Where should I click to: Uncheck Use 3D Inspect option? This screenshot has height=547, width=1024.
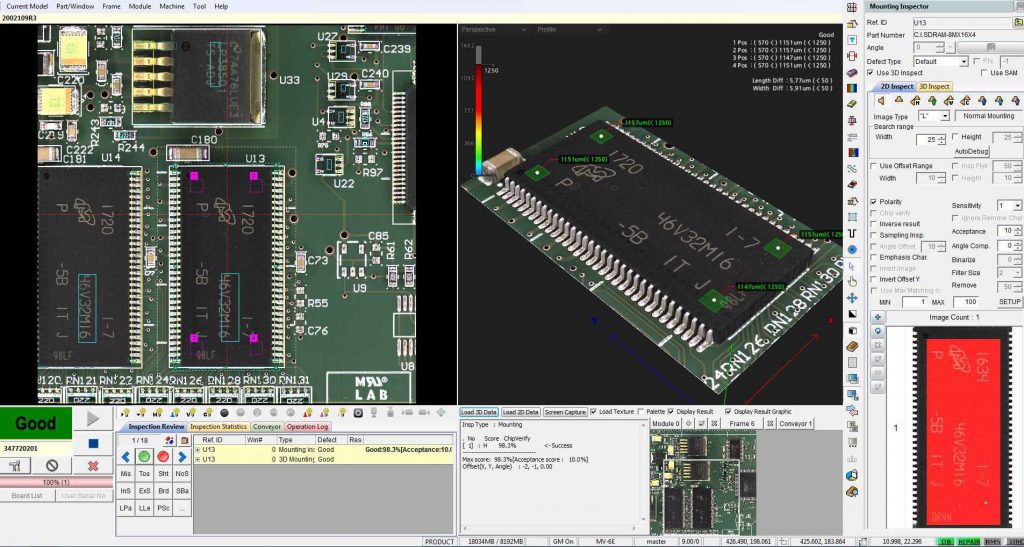tap(872, 73)
